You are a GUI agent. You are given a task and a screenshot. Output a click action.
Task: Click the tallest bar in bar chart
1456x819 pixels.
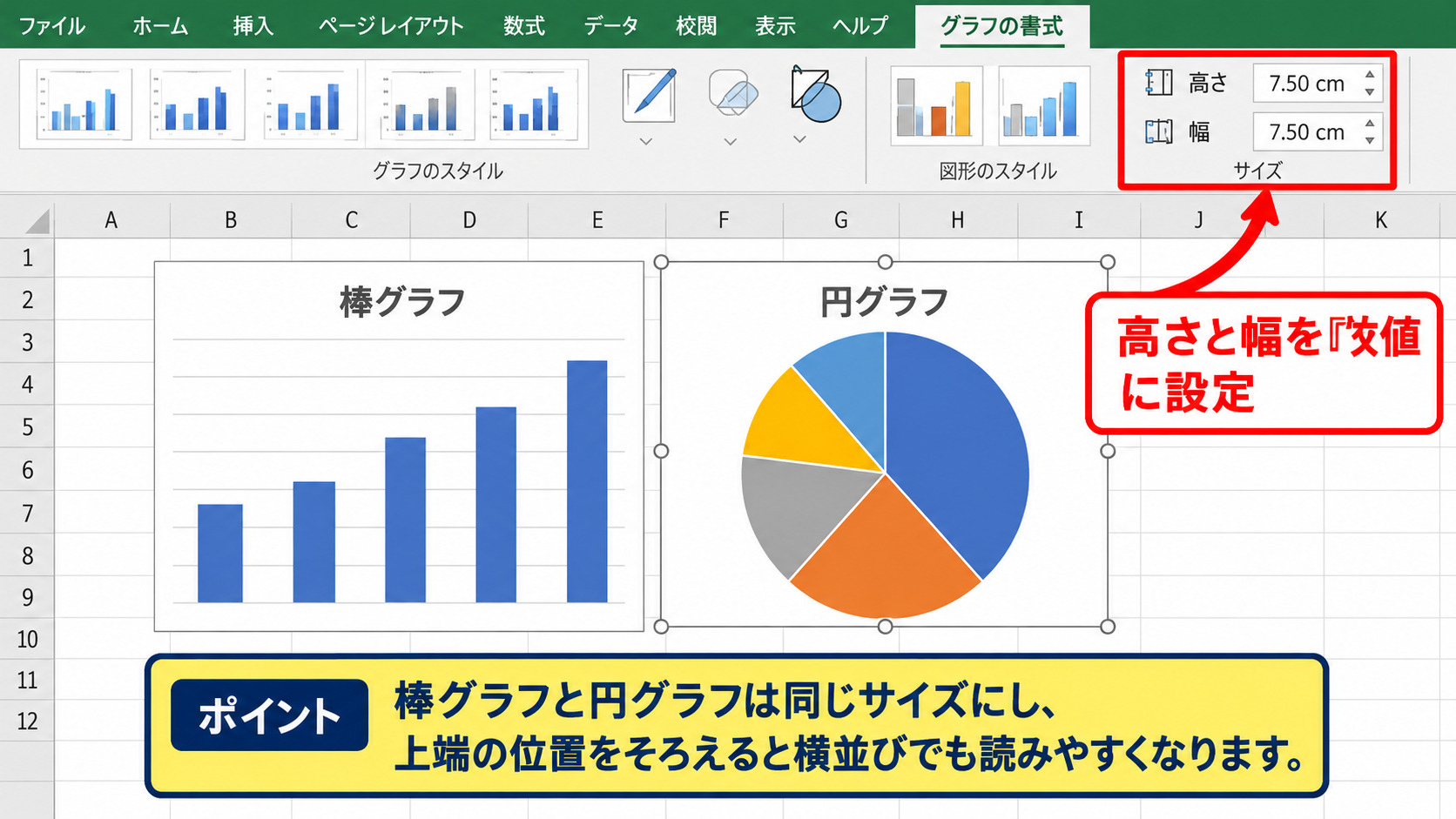point(587,481)
